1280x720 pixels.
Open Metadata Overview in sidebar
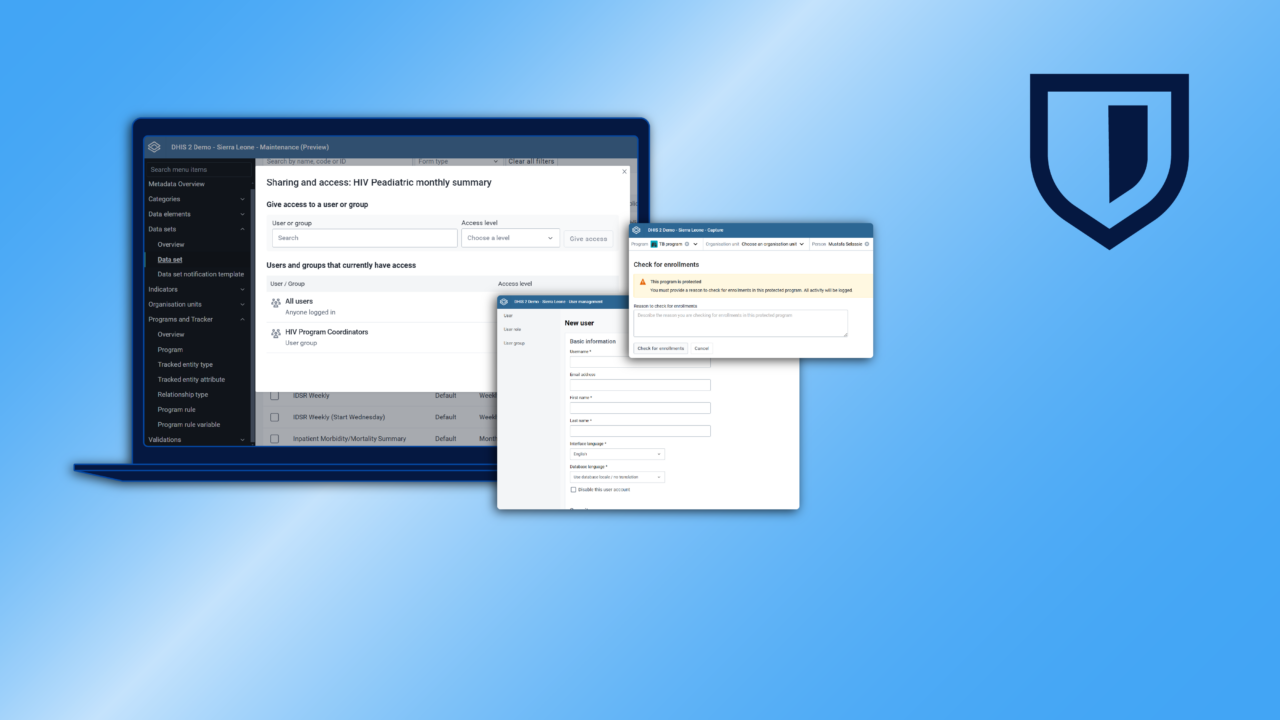177,184
